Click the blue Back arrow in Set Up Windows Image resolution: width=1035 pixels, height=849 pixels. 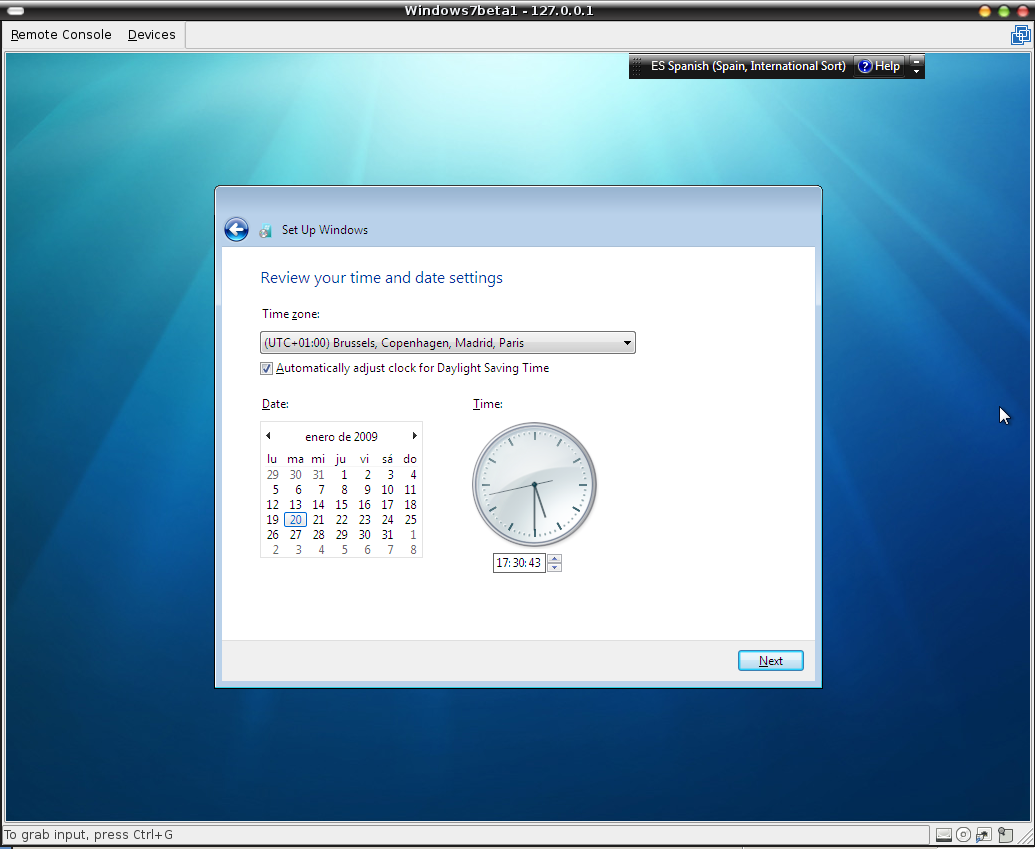point(236,230)
